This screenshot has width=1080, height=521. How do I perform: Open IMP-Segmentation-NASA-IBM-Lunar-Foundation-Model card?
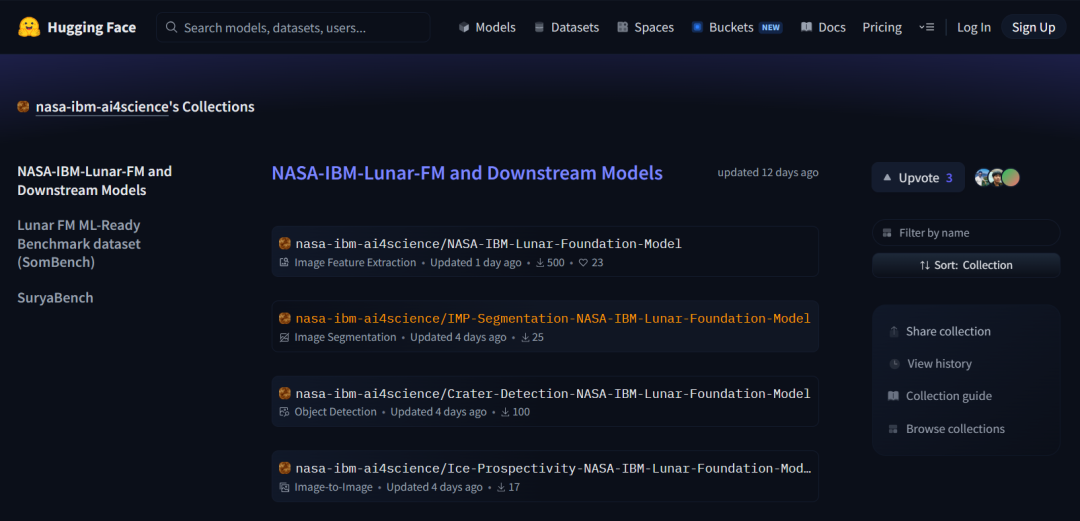coord(545,327)
